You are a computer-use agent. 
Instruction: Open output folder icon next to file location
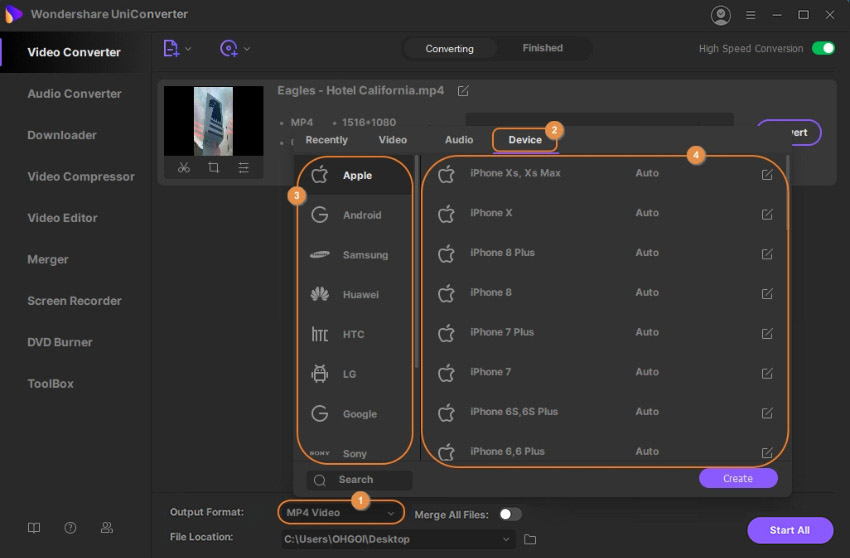[x=531, y=540]
